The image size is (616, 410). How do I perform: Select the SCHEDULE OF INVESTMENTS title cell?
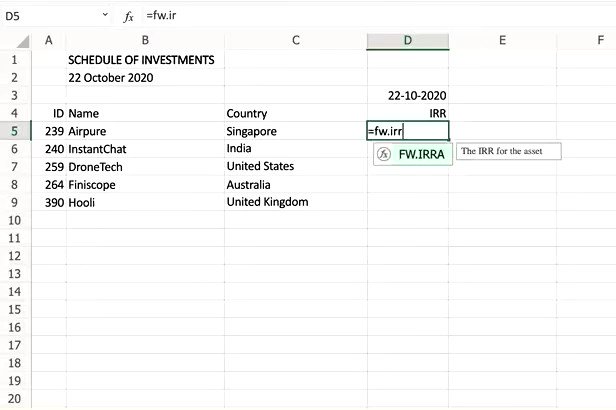pyautogui.click(x=145, y=60)
